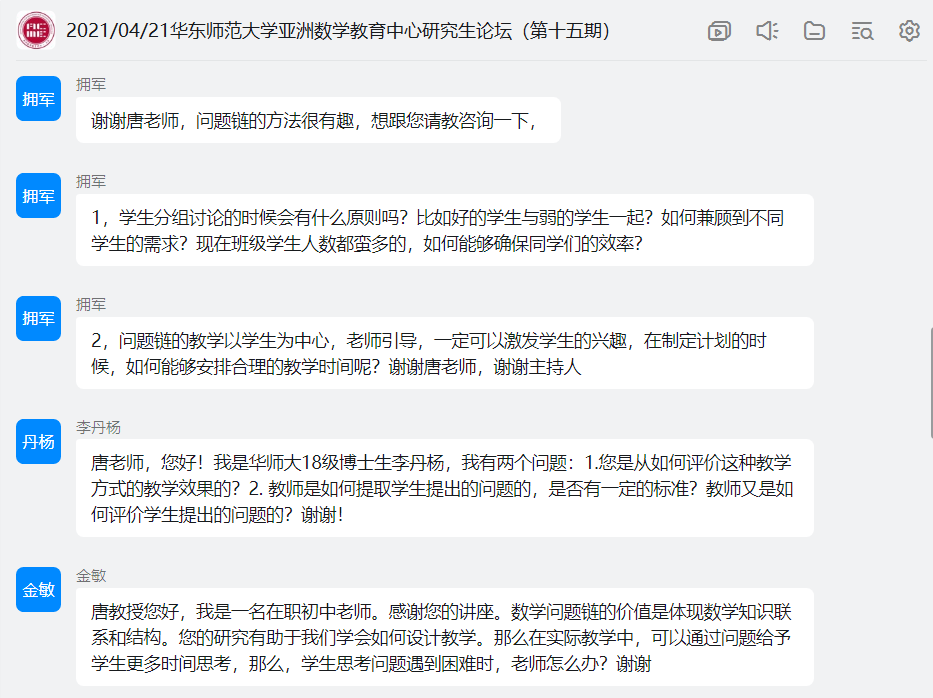Open the chat history search icon
Image resolution: width=933 pixels, height=698 pixels.
[862, 31]
